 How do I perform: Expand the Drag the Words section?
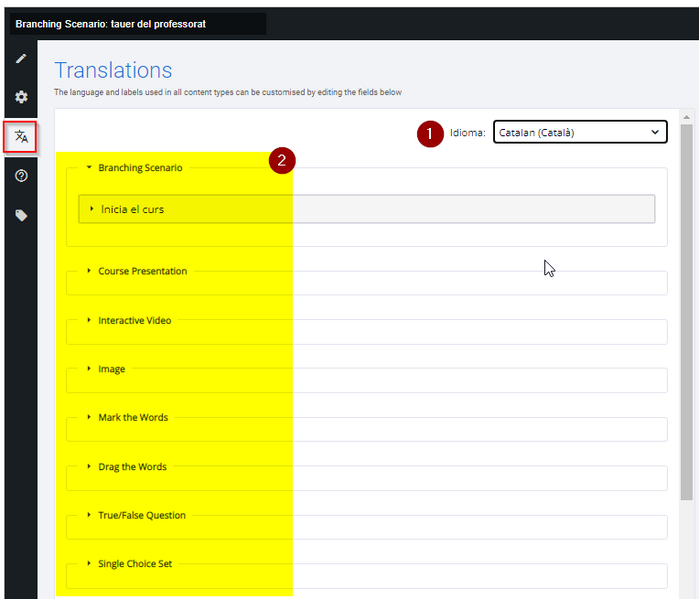point(127,467)
